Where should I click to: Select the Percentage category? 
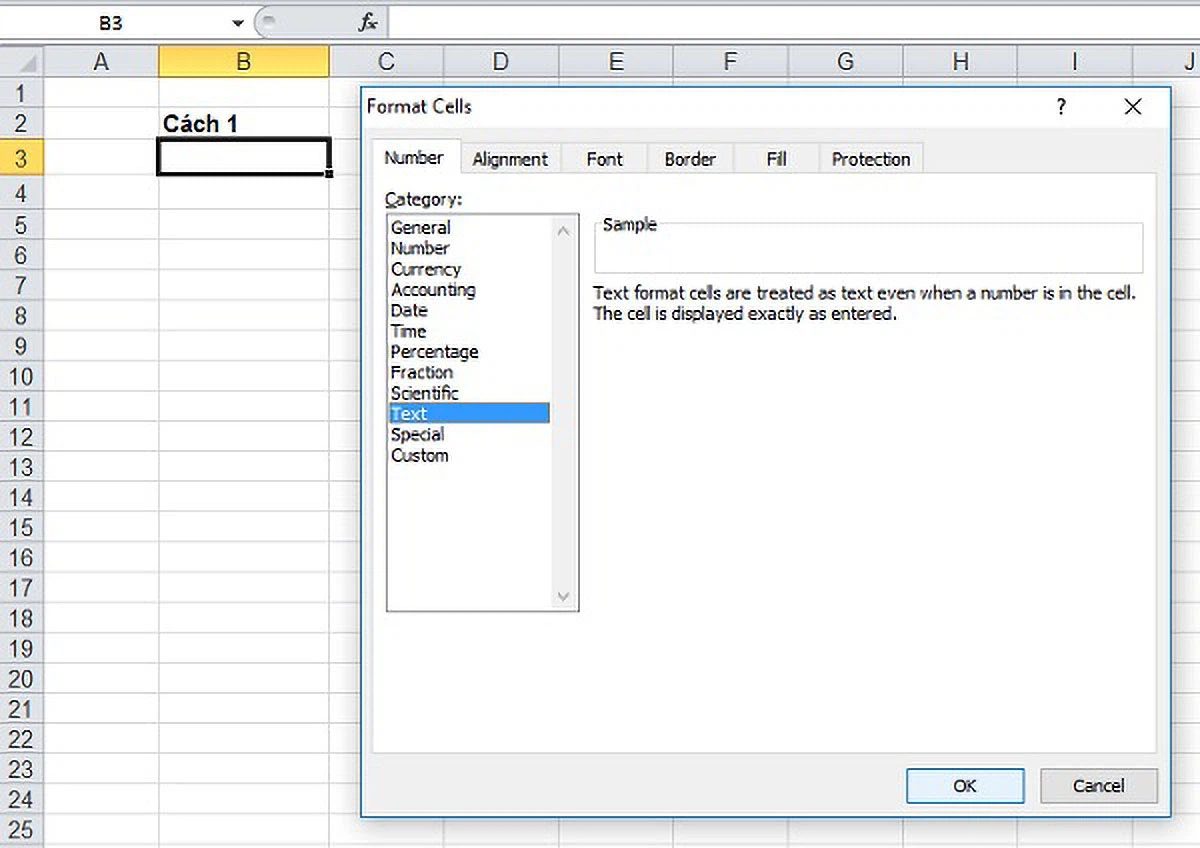pyautogui.click(x=434, y=352)
